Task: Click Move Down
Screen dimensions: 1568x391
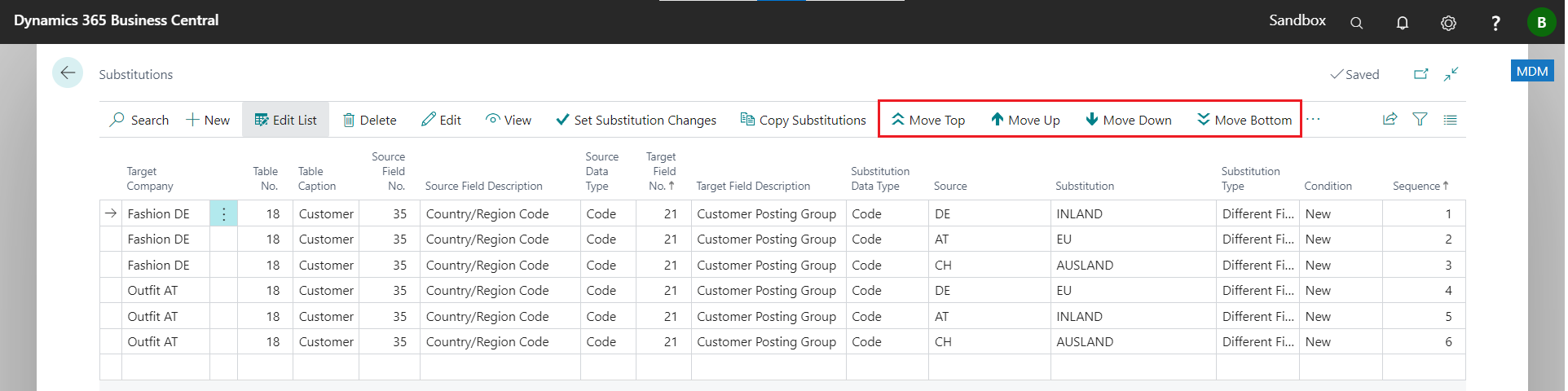Action: pos(1129,120)
